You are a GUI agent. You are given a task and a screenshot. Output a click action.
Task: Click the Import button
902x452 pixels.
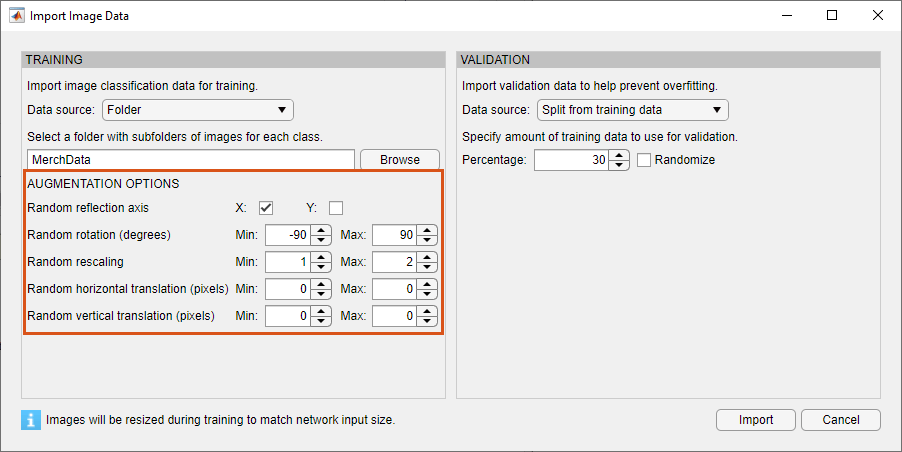click(x=756, y=420)
